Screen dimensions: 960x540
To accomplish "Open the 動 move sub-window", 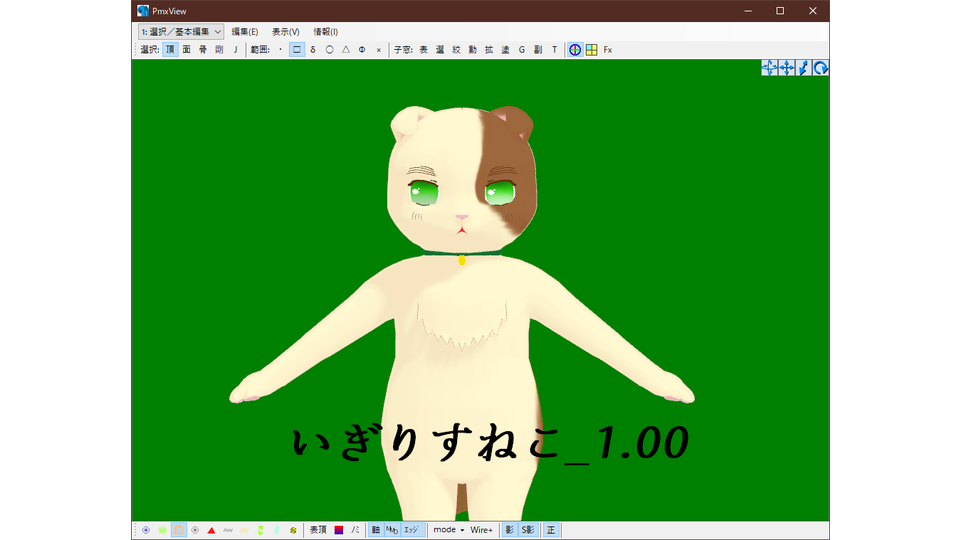I will [473, 50].
